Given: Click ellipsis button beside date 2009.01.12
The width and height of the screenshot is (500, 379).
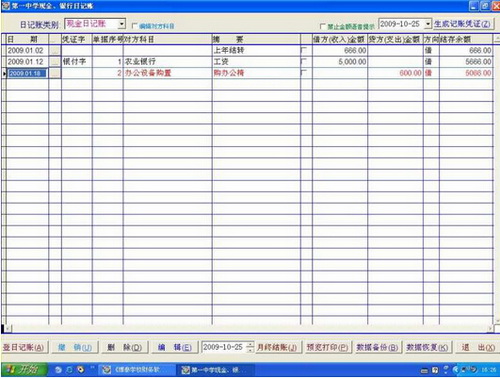Looking at the screenshot, I should click(x=55, y=62).
